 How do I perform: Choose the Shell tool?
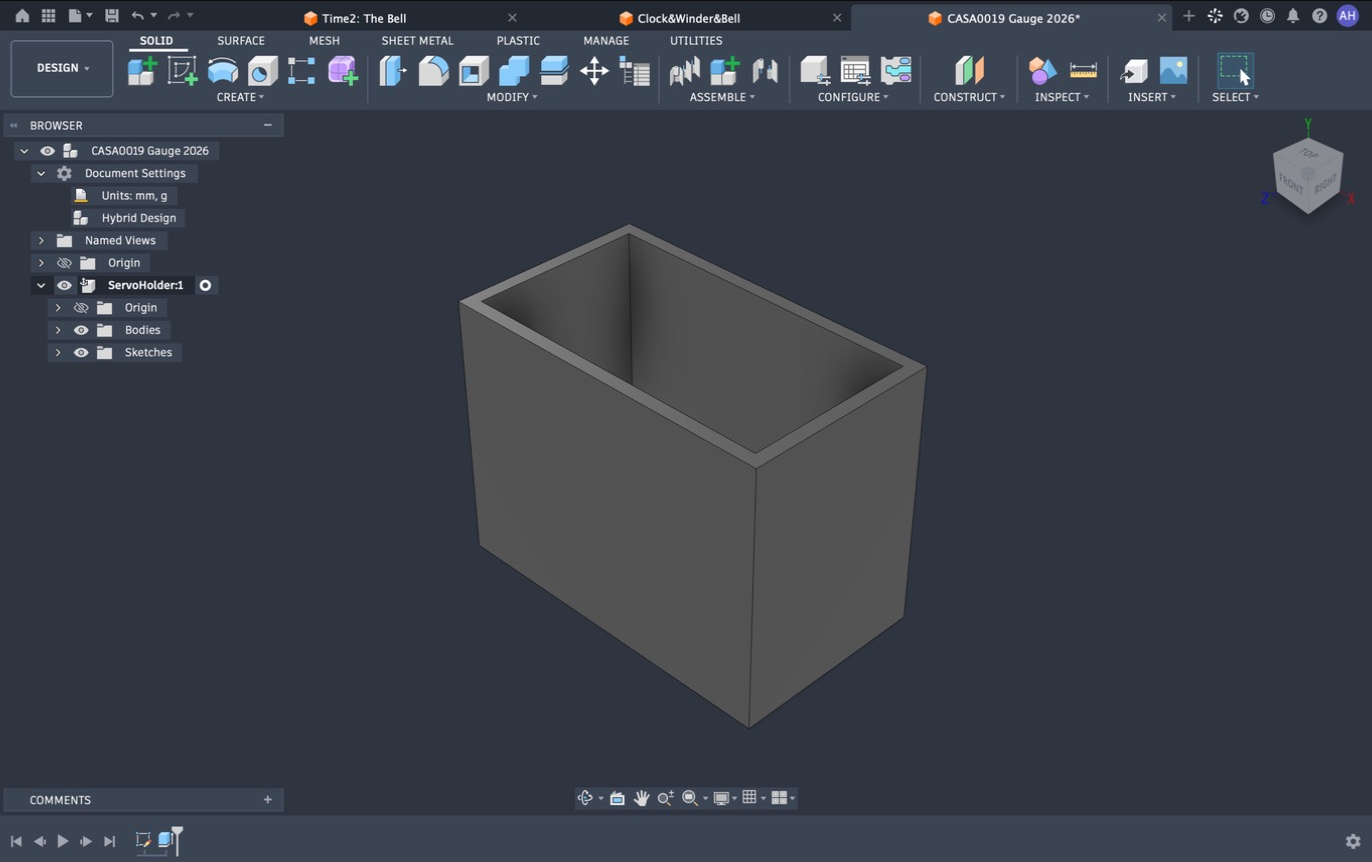[x=473, y=71]
